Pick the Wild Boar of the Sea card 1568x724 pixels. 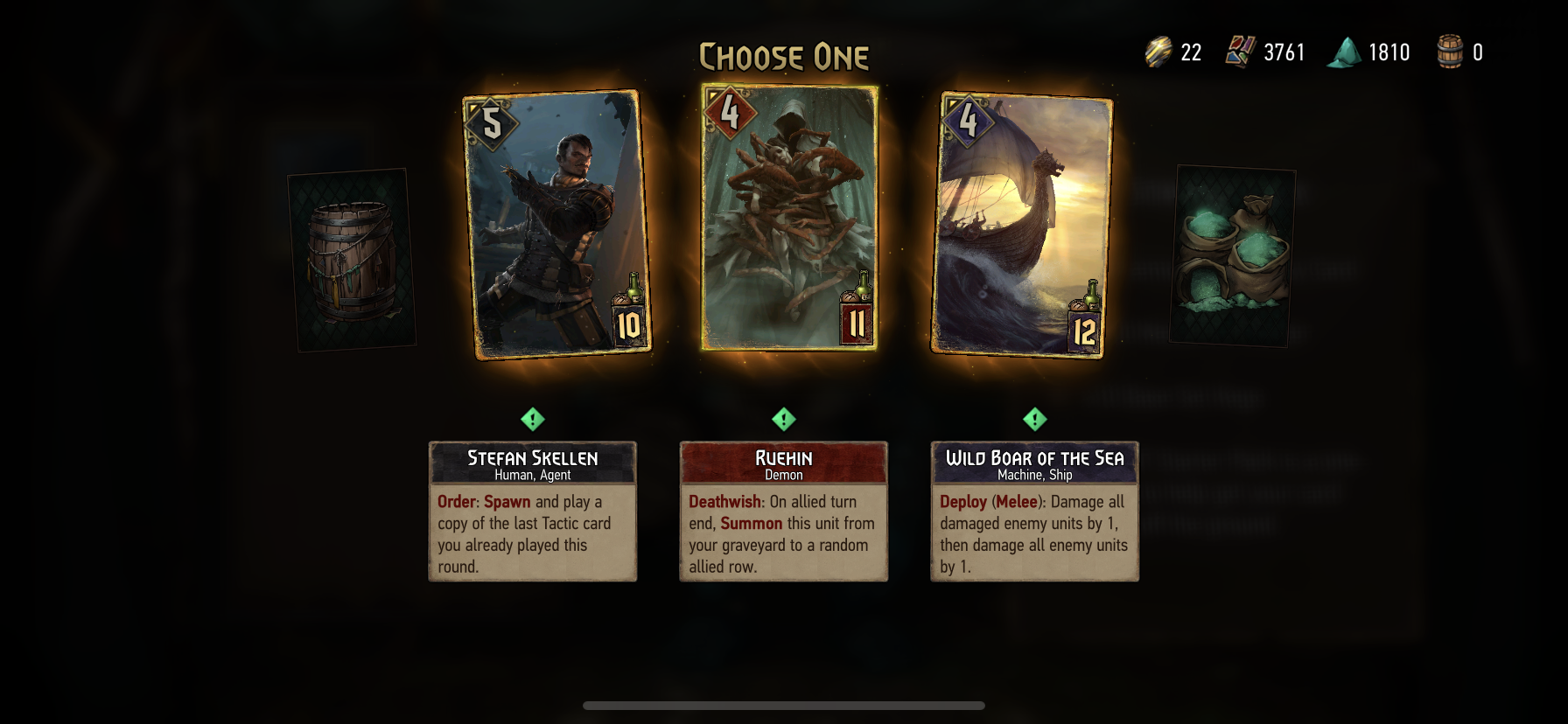(x=1021, y=225)
